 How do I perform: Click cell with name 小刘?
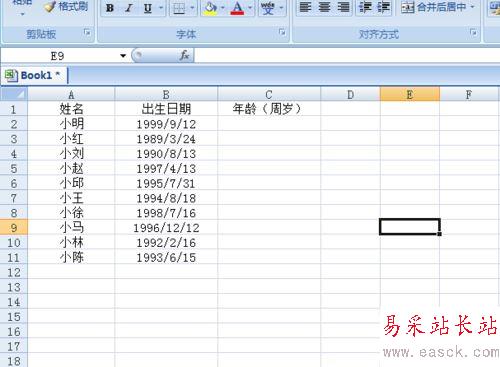pos(71,154)
